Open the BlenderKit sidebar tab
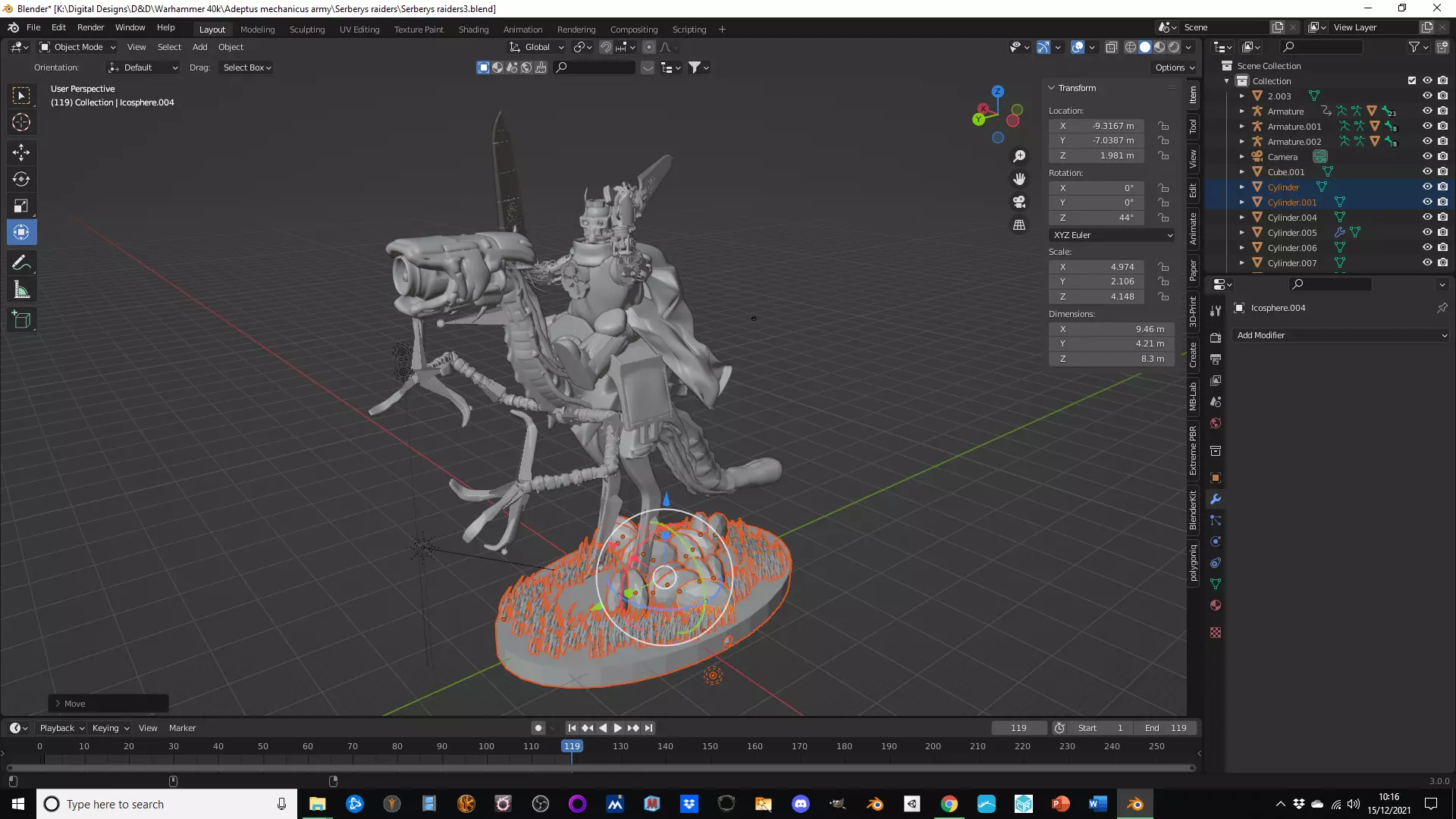The width and height of the screenshot is (1456, 819). pos(1193,510)
